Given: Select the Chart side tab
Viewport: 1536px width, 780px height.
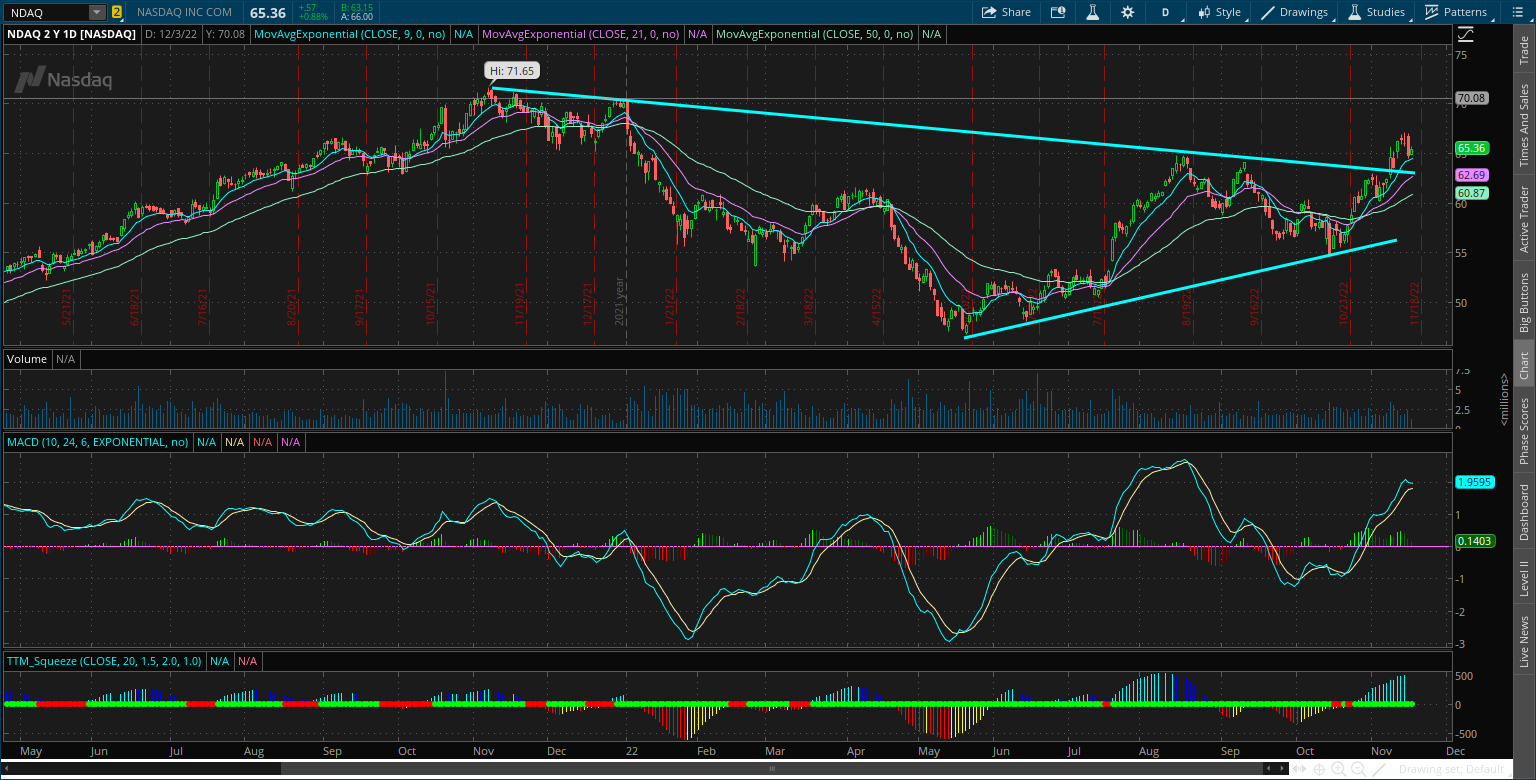Looking at the screenshot, I should 1524,366.
